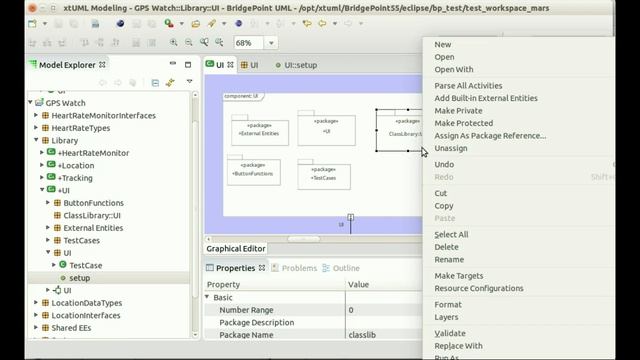
Task: Switch to the Outline view tab
Action: [x=341, y=268]
